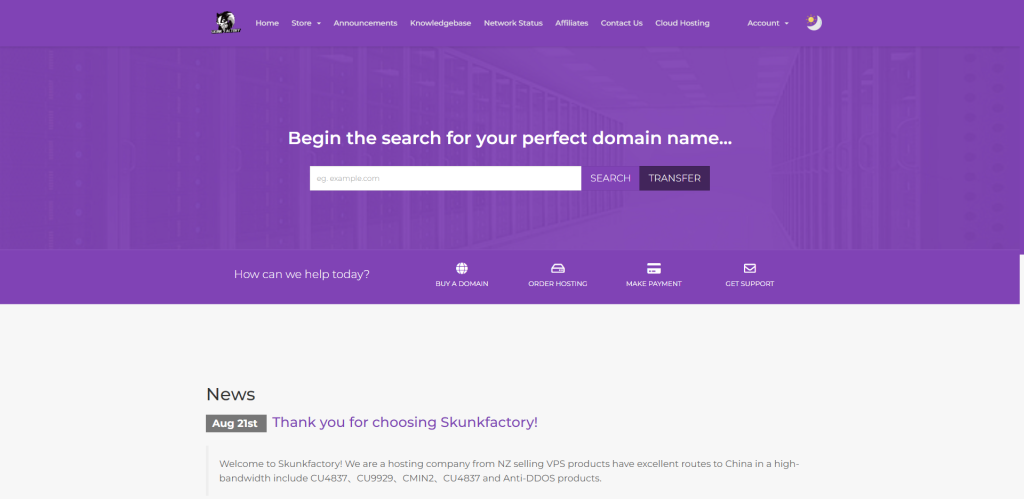Open the Announcements page
The image size is (1024, 499).
(x=365, y=23)
